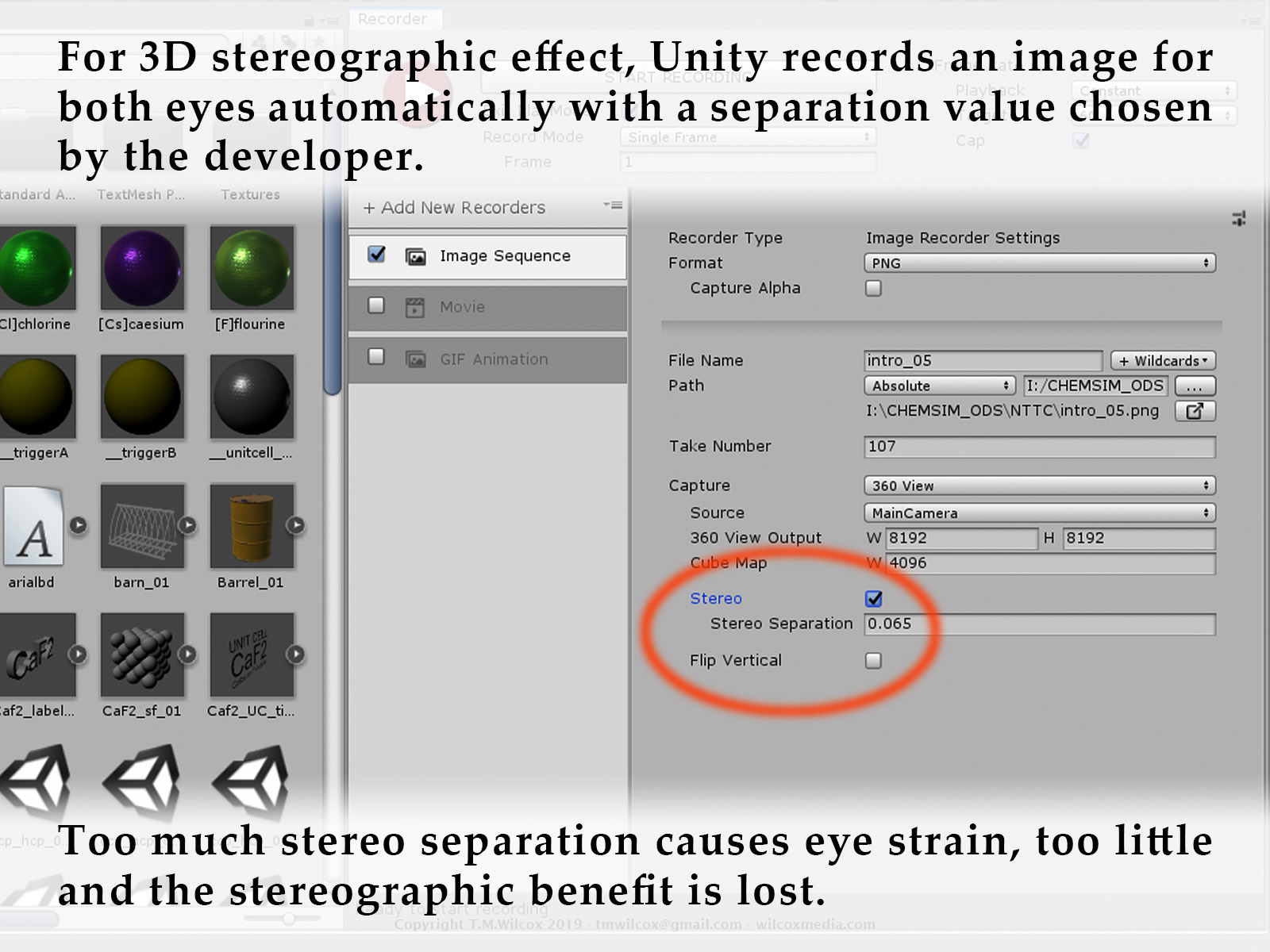Viewport: 1270px width, 952px height.
Task: Click the Textures folder label
Action: pyautogui.click(x=250, y=194)
